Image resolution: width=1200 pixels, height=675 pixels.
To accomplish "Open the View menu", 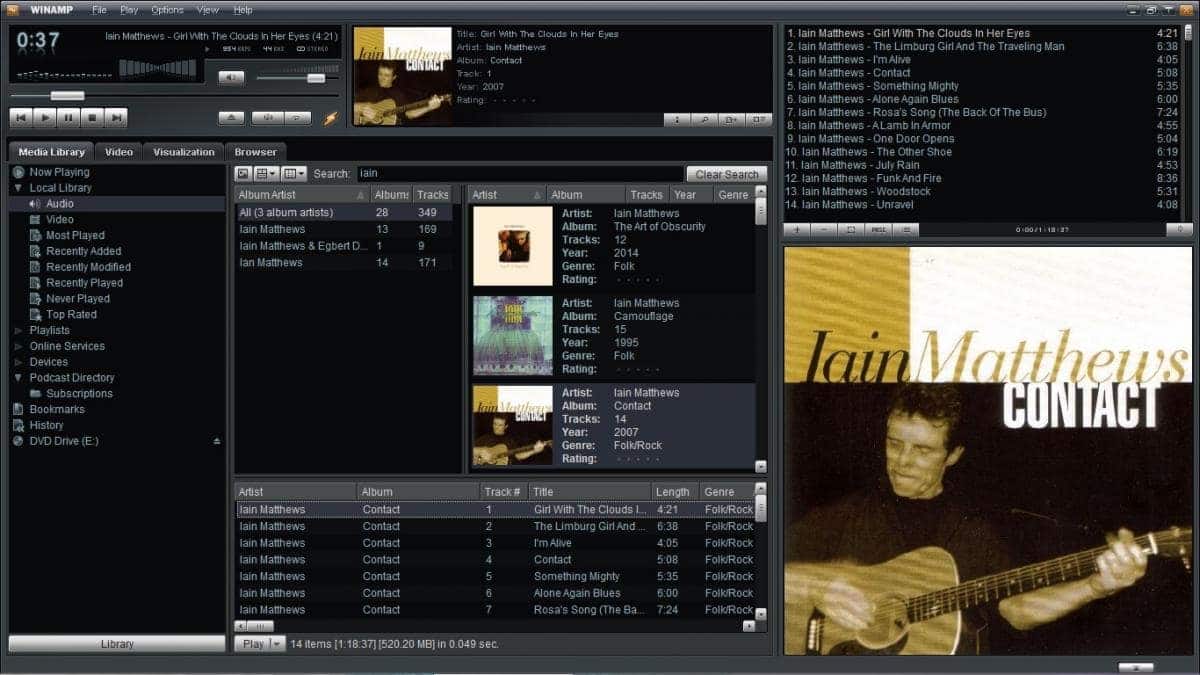I will (208, 10).
